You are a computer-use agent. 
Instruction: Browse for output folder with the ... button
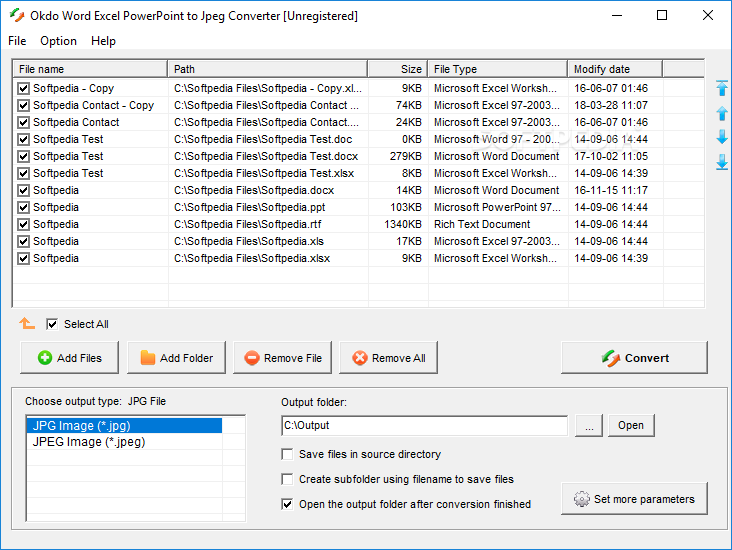(x=589, y=425)
